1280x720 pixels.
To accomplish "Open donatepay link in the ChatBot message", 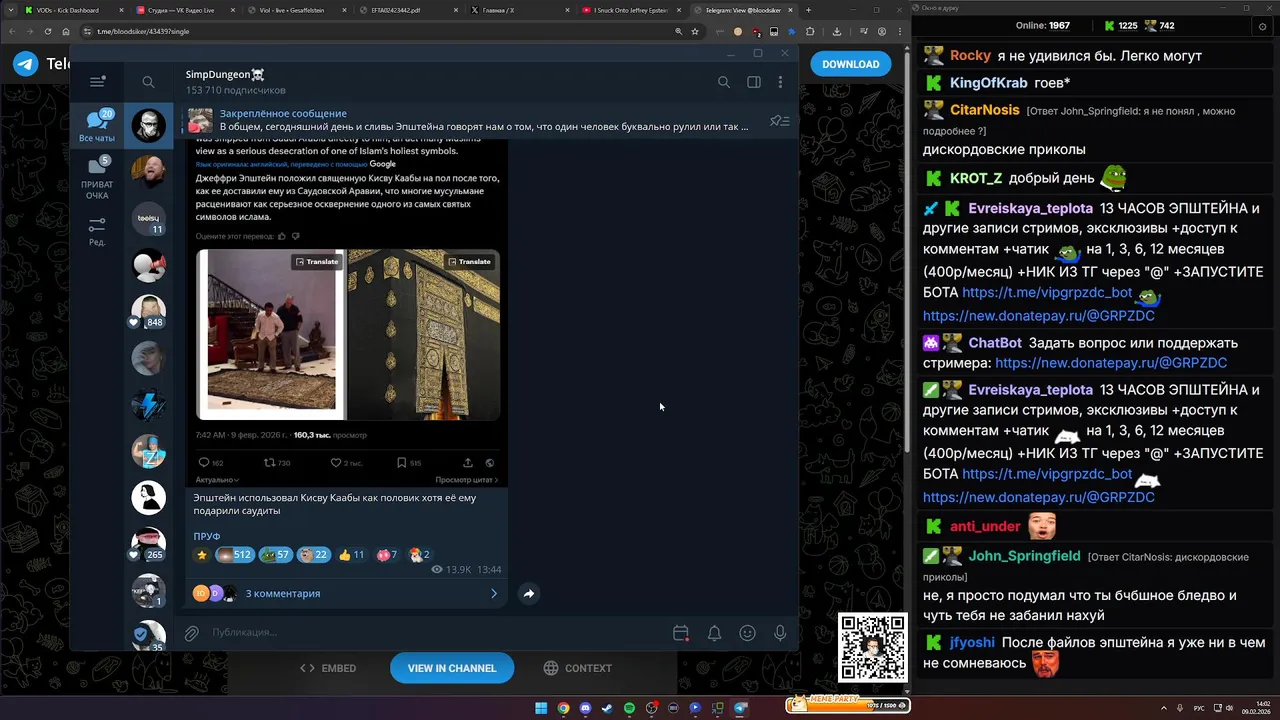I will click(x=1111, y=363).
